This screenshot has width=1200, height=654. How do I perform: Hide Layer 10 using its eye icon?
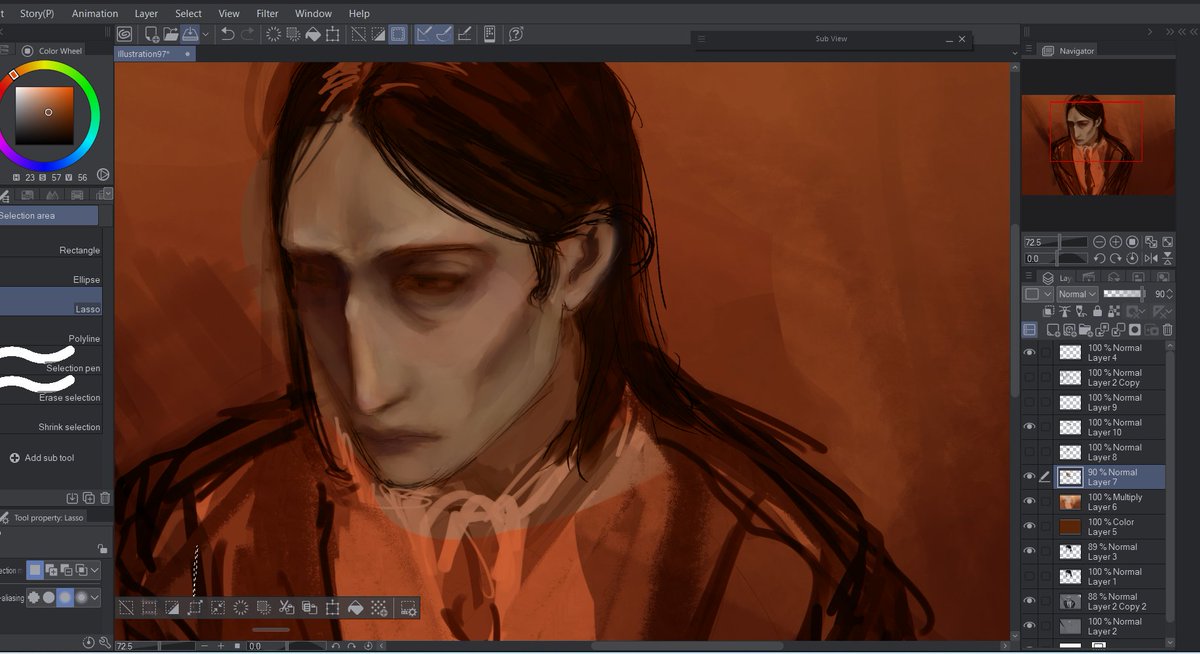coord(1030,427)
